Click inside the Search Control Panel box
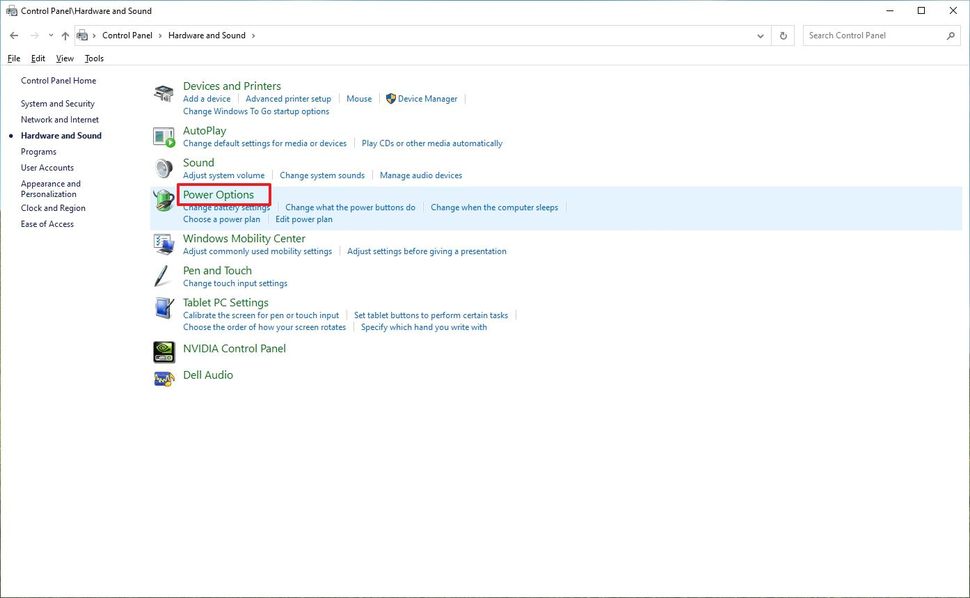This screenshot has width=970, height=598. point(880,35)
